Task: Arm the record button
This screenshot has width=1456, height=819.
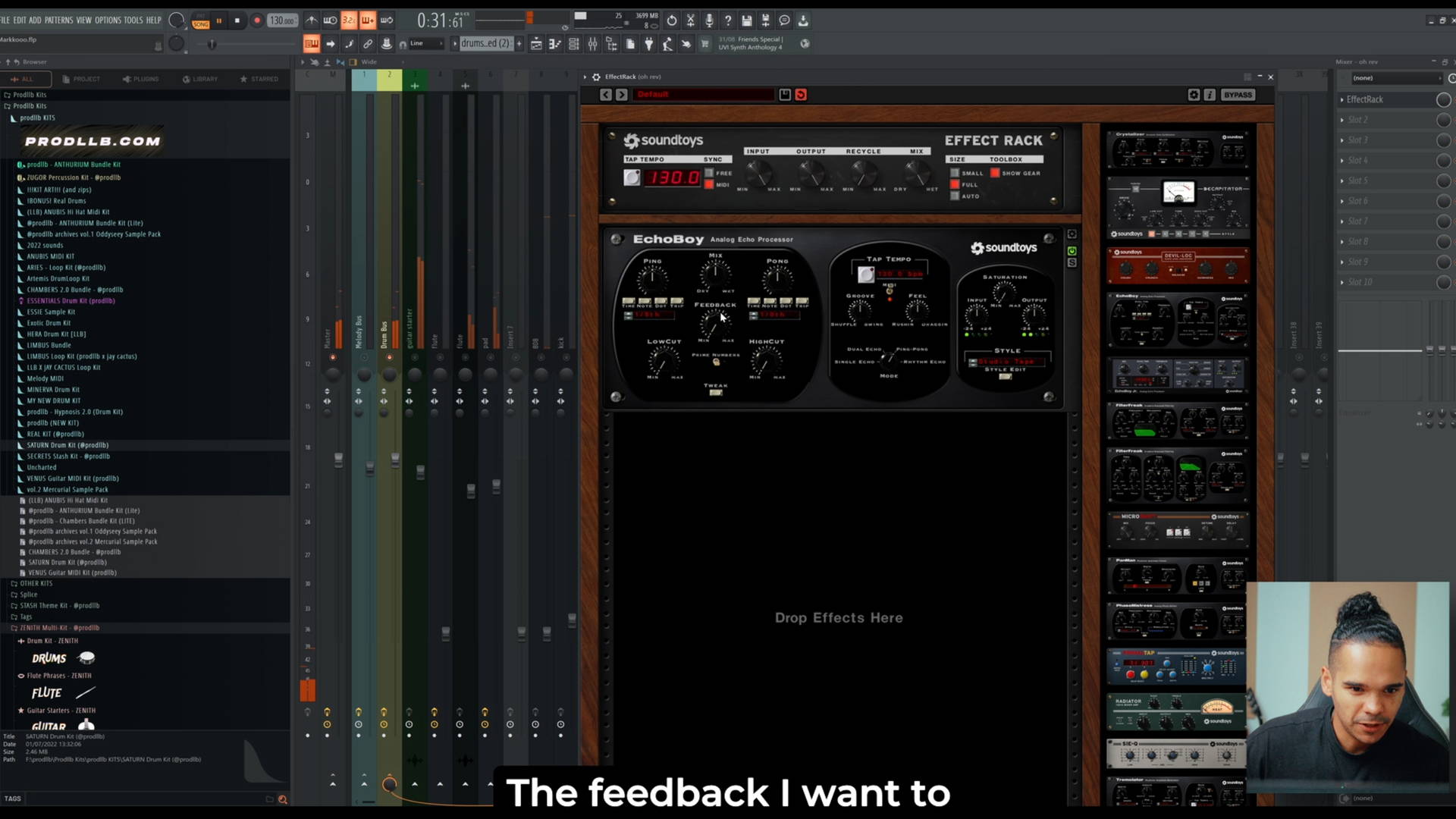Action: point(257,20)
